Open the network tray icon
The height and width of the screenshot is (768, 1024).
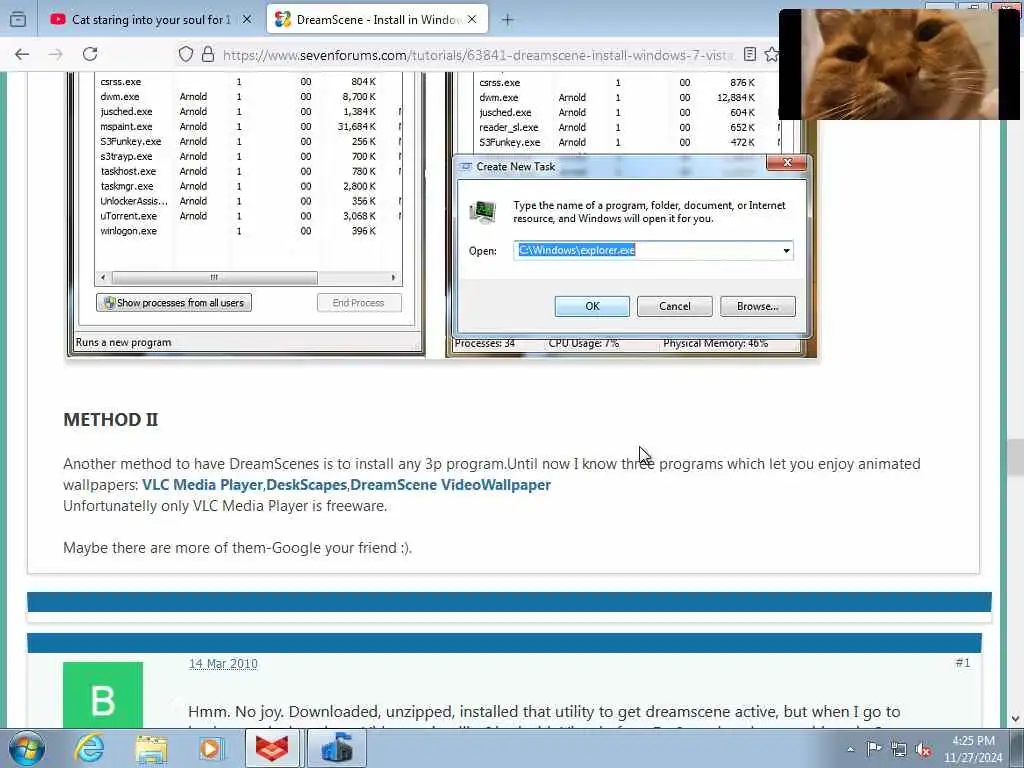[899, 749]
